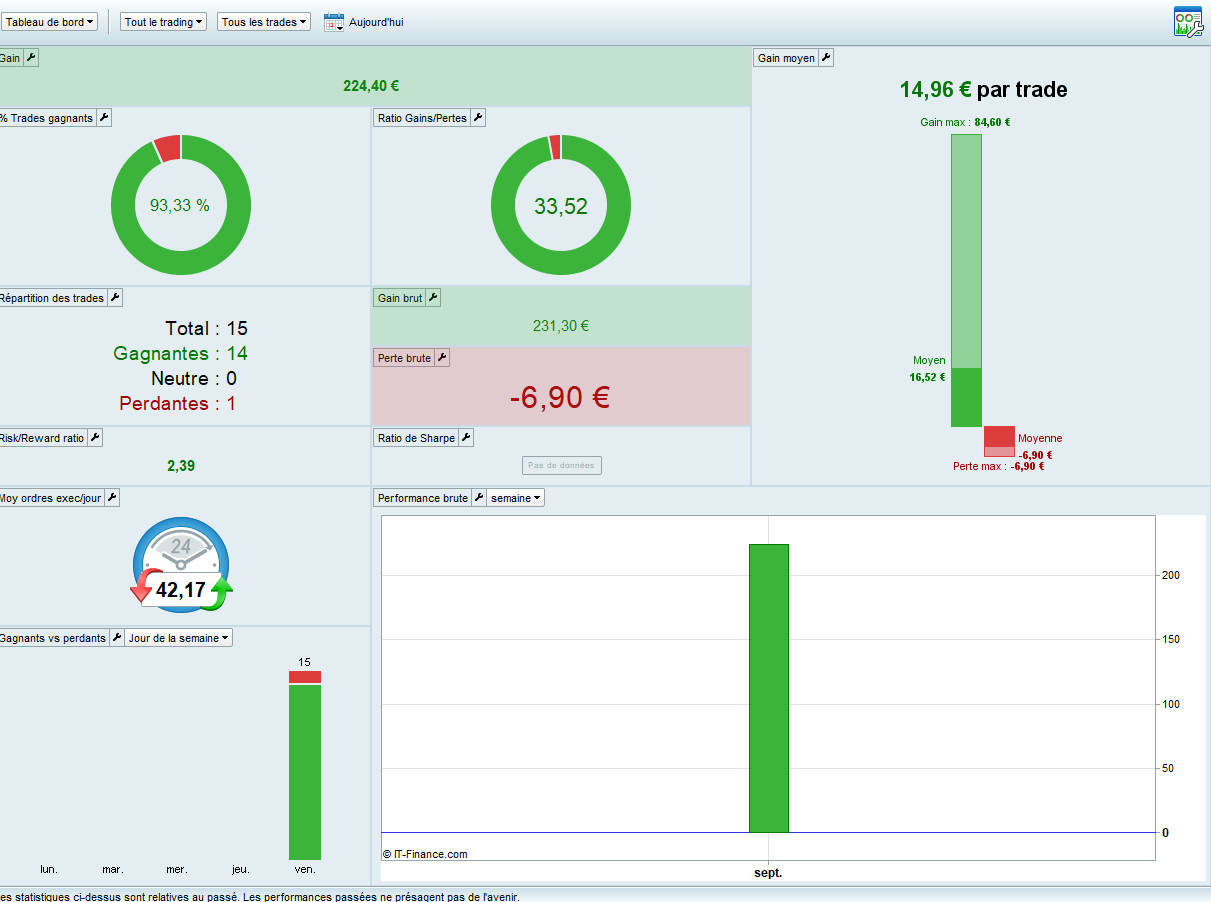Screen dimensions: 1211x902
Task: Open the Tout le trading dropdown
Action: 164,22
